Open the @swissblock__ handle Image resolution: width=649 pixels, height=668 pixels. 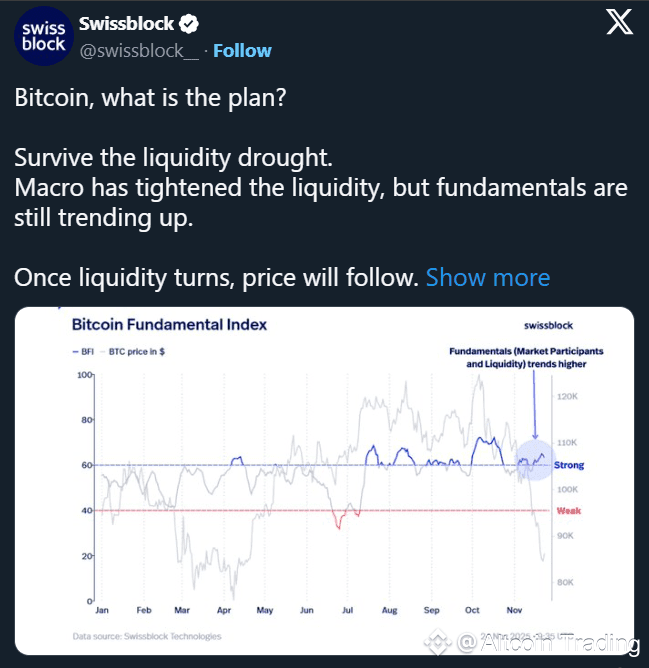point(139,50)
